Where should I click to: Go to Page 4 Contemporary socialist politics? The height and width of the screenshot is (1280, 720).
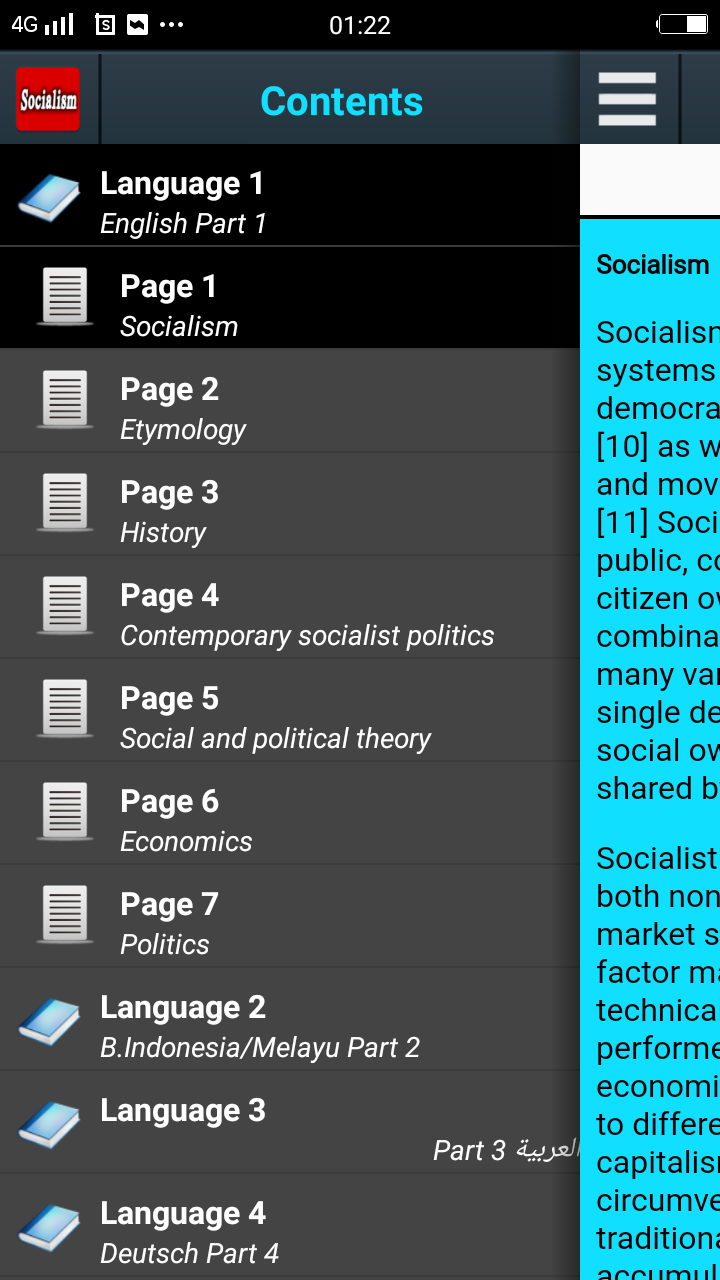(x=290, y=607)
